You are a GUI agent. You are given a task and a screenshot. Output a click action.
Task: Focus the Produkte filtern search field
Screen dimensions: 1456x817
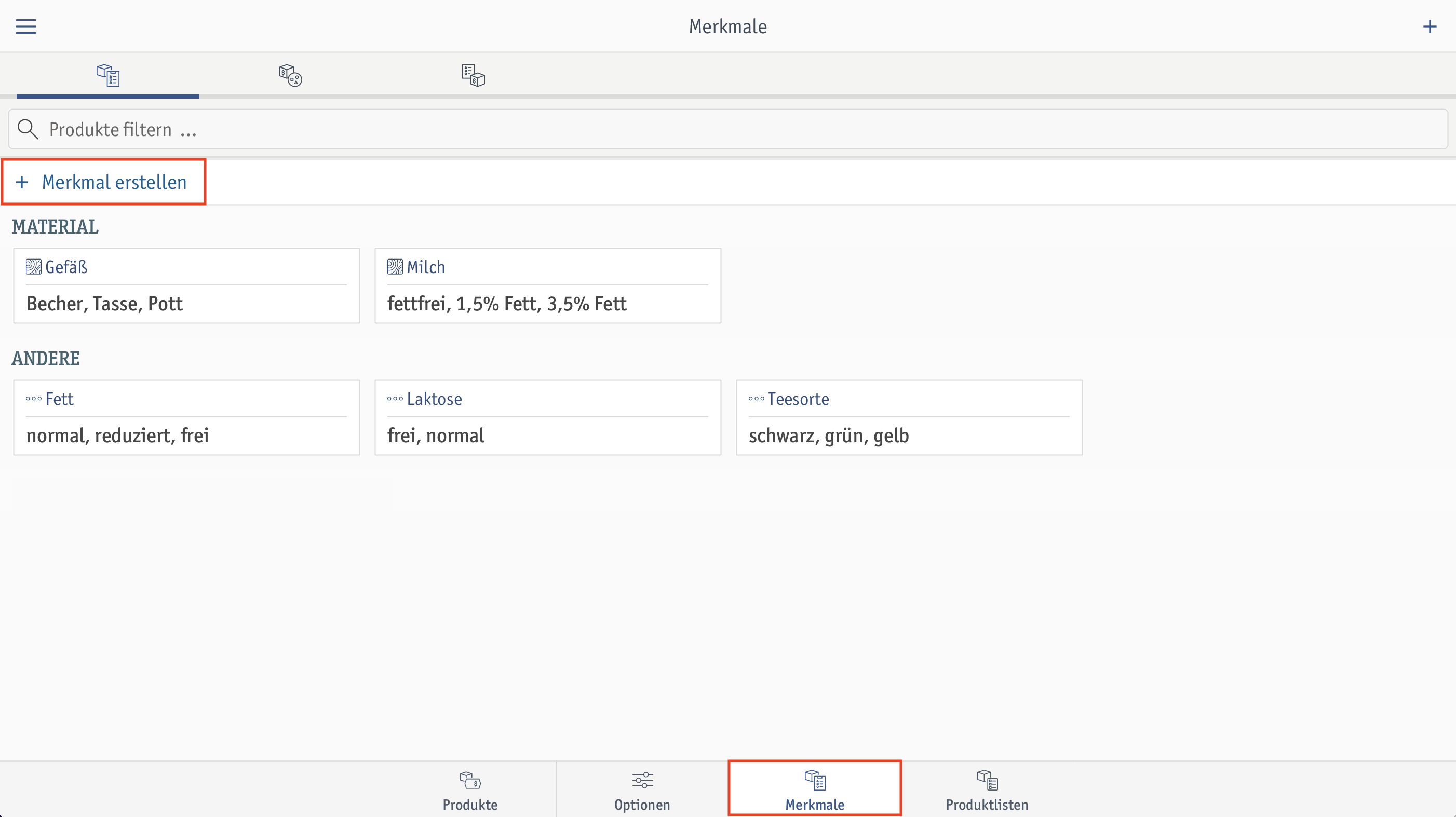728,129
